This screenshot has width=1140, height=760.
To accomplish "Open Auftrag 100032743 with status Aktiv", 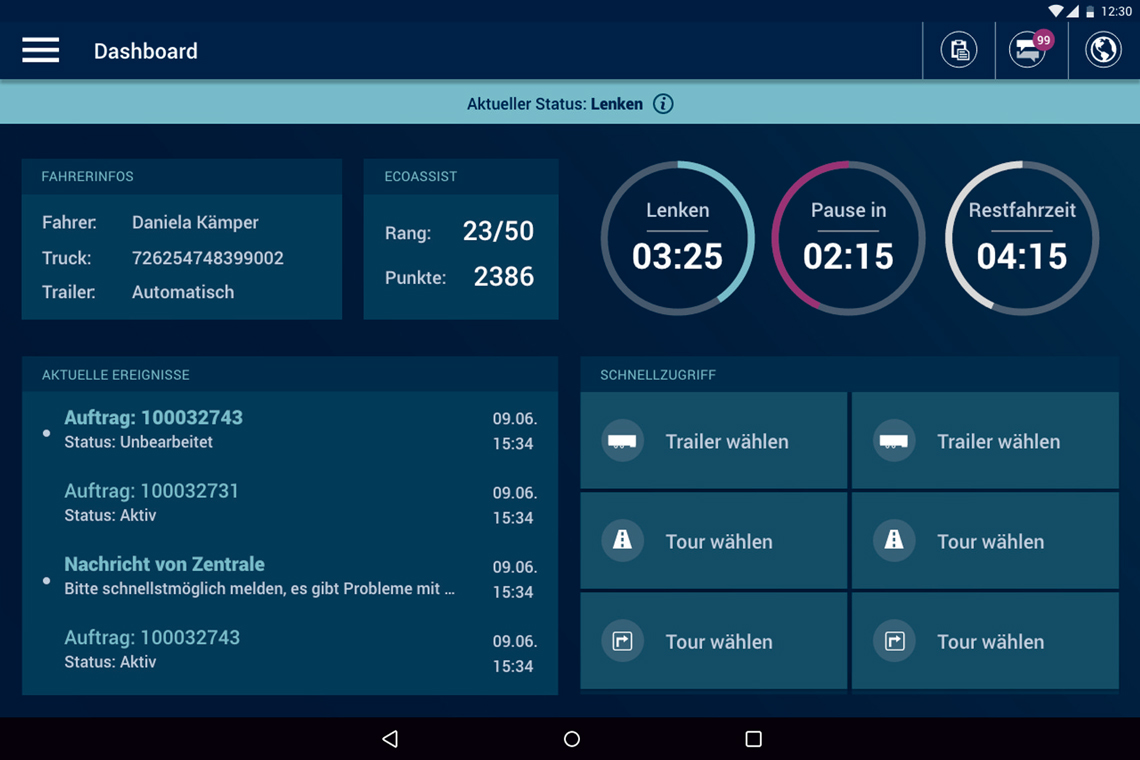I will [x=290, y=649].
